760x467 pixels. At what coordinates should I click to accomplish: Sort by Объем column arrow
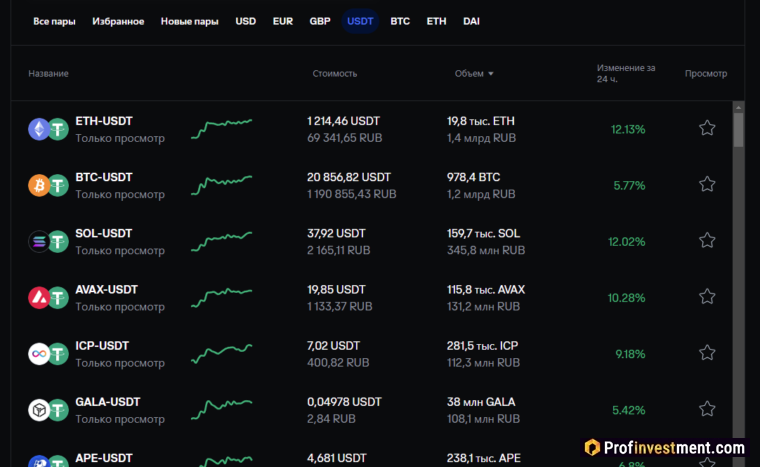click(491, 74)
